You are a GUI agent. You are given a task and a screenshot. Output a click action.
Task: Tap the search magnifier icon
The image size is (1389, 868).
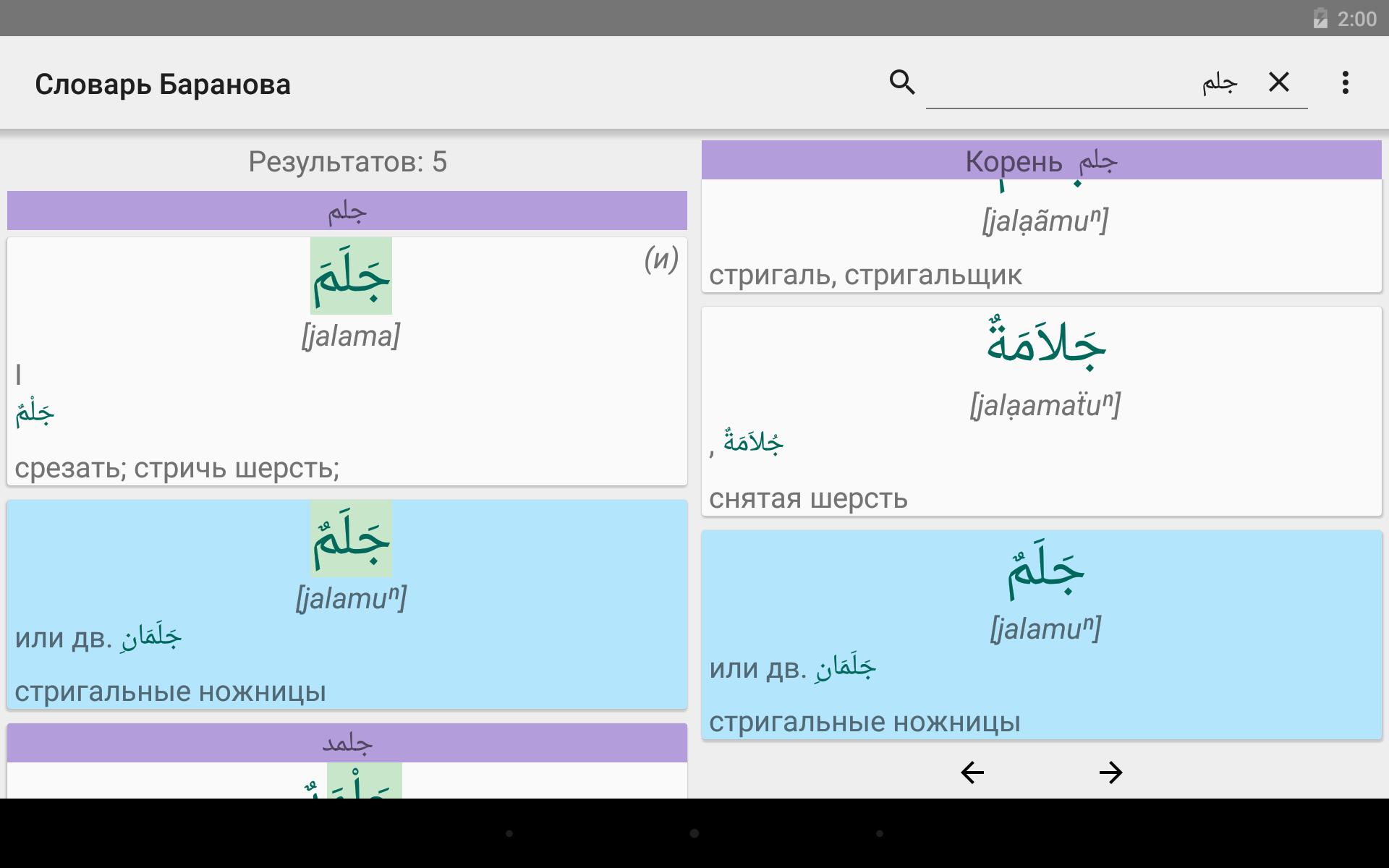pyautogui.click(x=902, y=82)
